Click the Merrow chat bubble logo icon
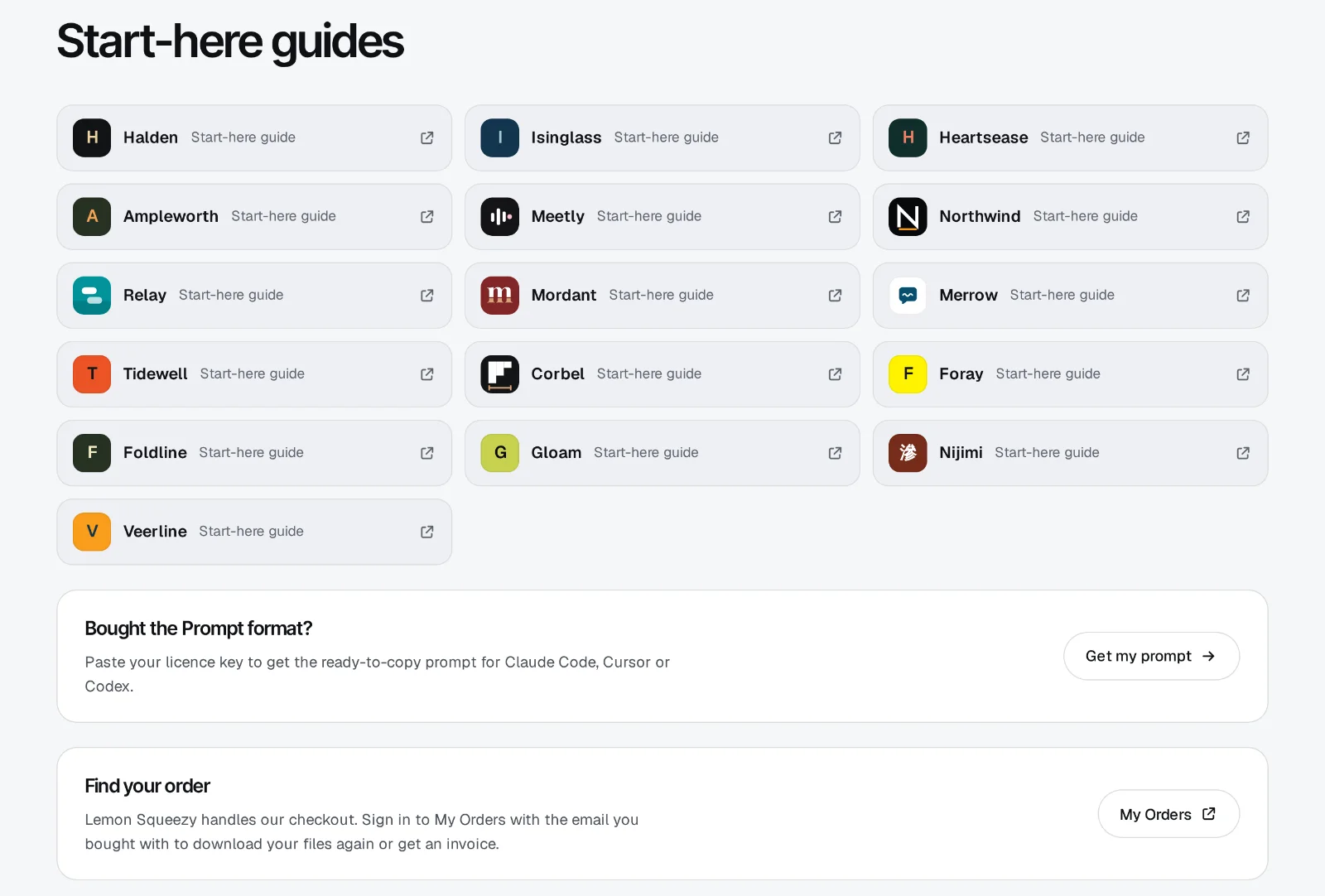Viewport: 1325px width, 896px height. [908, 295]
